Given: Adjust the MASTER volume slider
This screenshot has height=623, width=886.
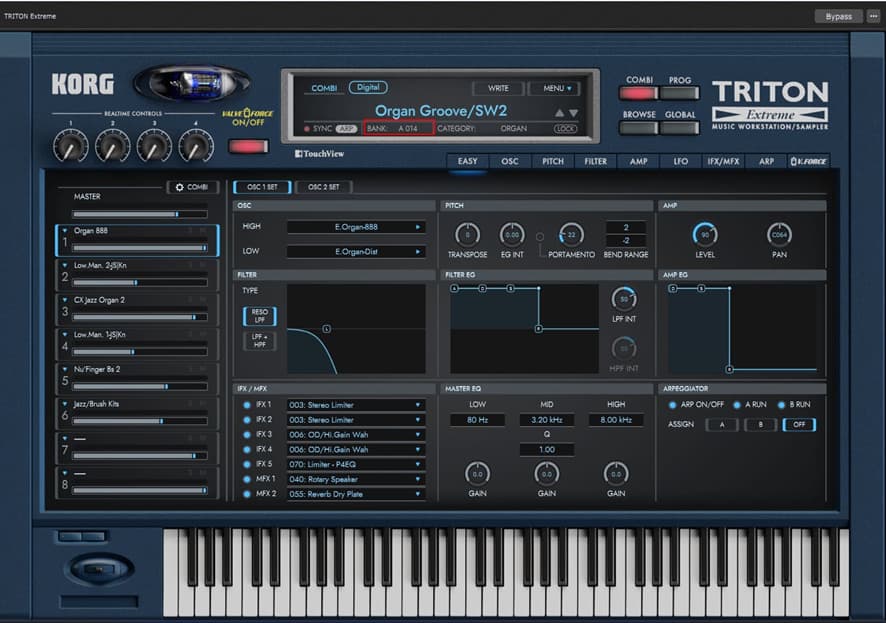Looking at the screenshot, I should 140,215.
